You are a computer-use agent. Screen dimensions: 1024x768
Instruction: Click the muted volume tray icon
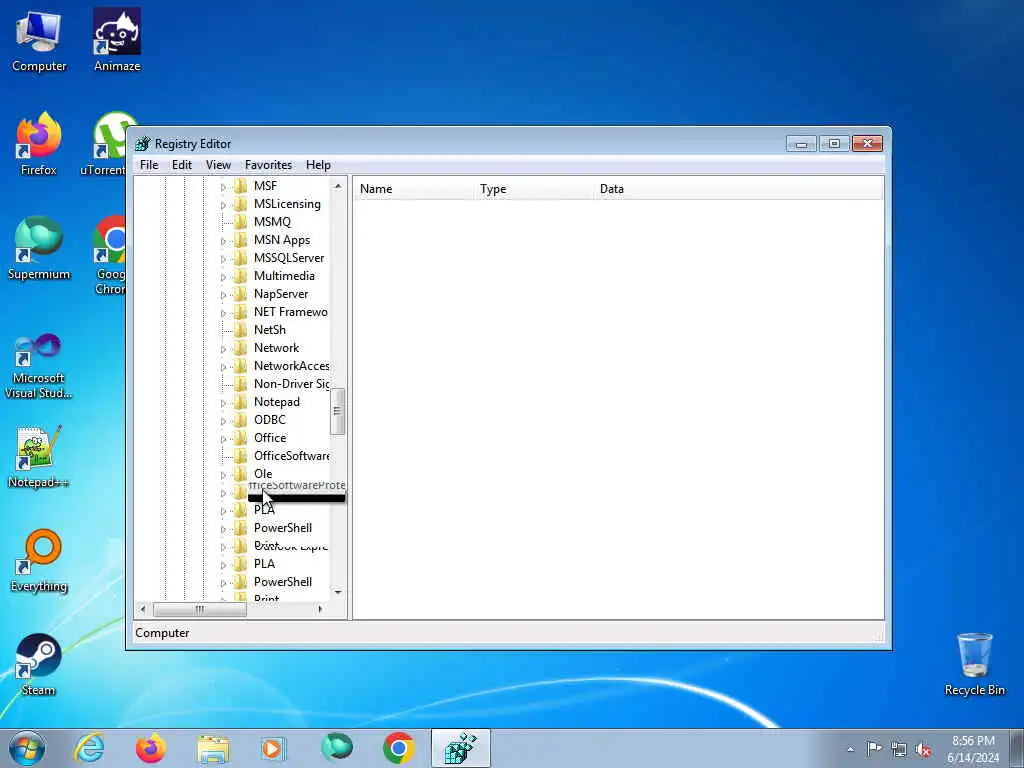(x=923, y=749)
